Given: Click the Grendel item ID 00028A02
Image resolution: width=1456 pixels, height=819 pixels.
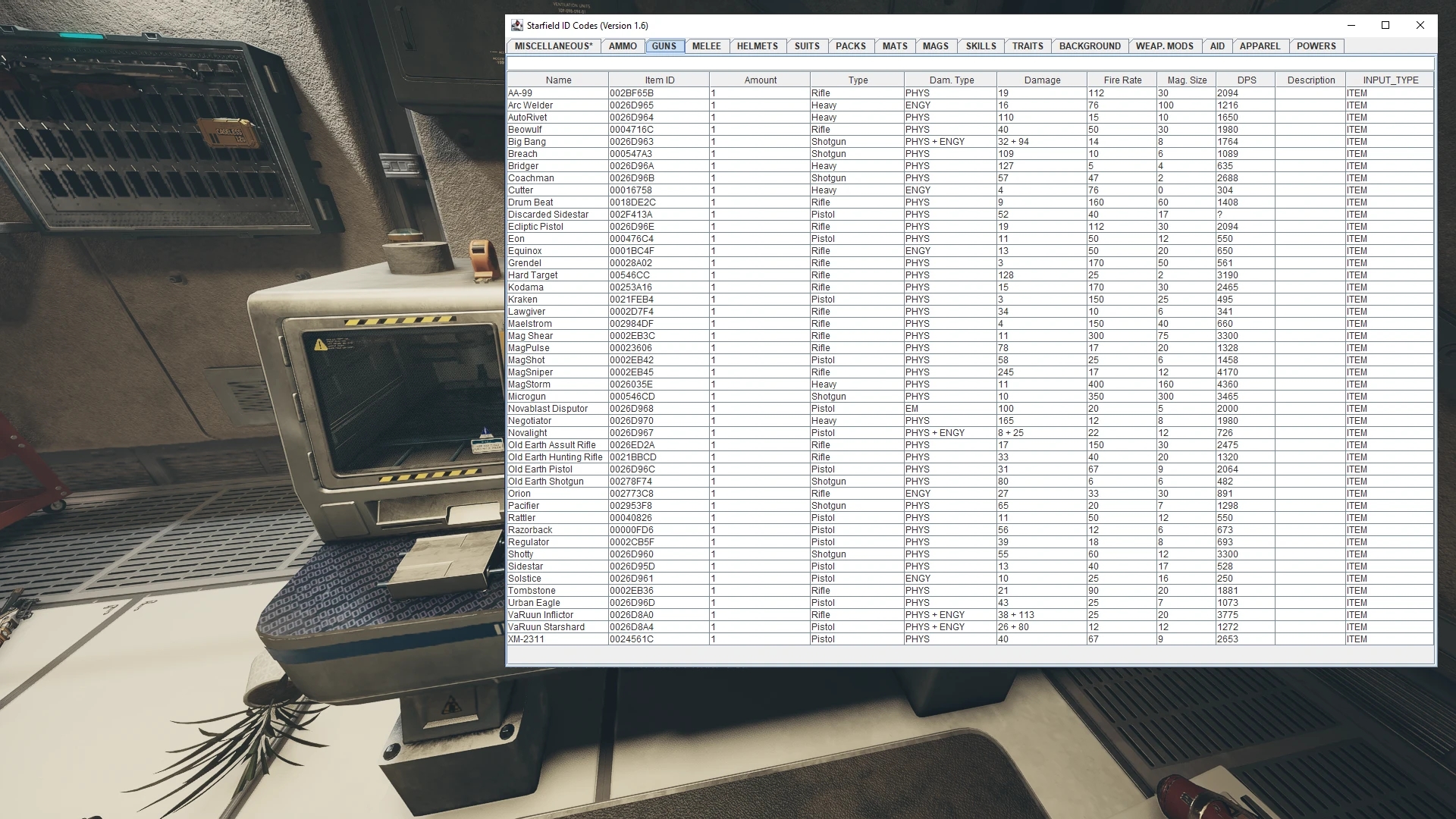Looking at the screenshot, I should (x=659, y=263).
